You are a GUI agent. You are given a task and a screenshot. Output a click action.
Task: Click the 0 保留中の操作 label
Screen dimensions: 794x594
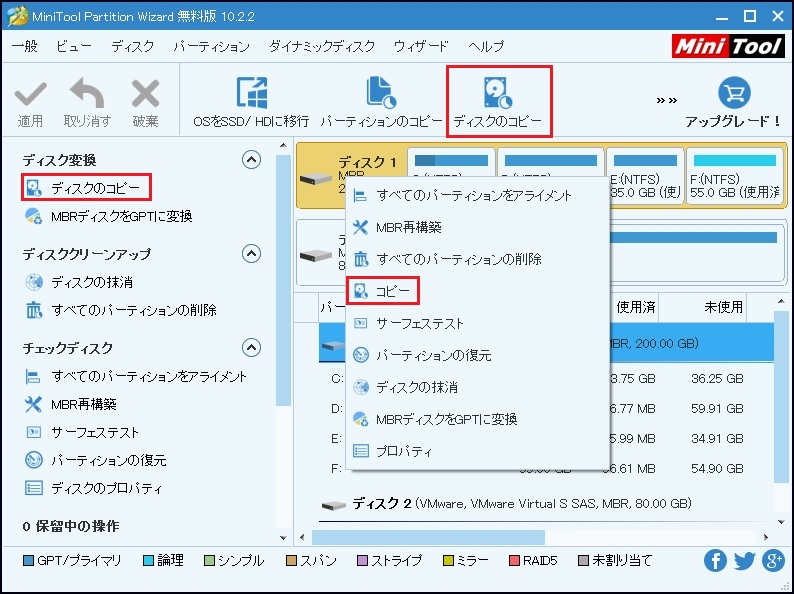point(71,526)
